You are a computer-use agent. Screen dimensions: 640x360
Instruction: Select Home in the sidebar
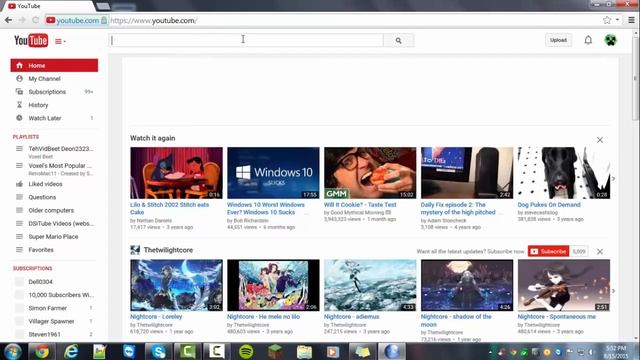tap(54, 65)
